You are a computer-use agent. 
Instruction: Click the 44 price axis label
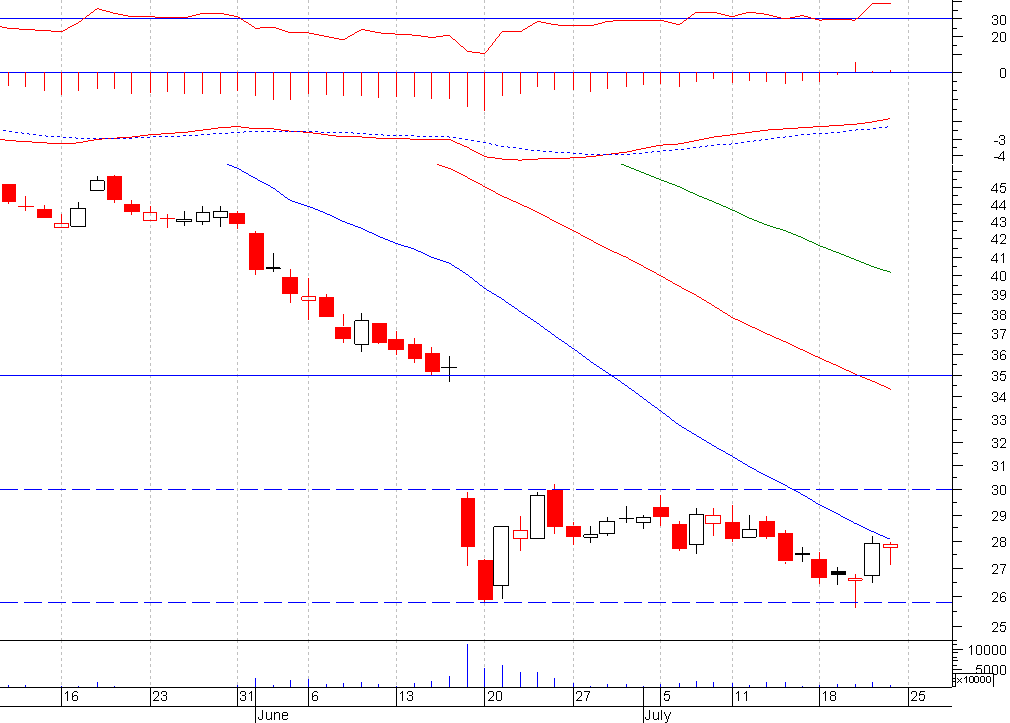point(998,205)
